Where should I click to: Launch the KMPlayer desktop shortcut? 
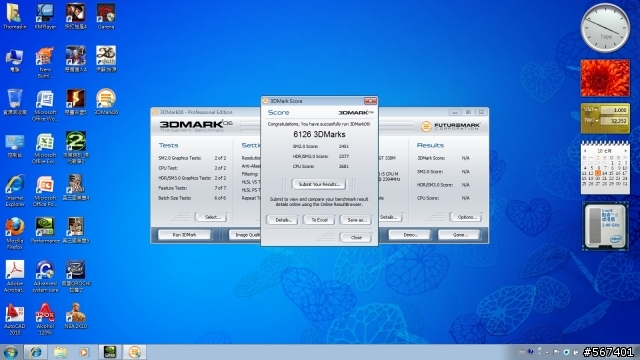[45, 16]
